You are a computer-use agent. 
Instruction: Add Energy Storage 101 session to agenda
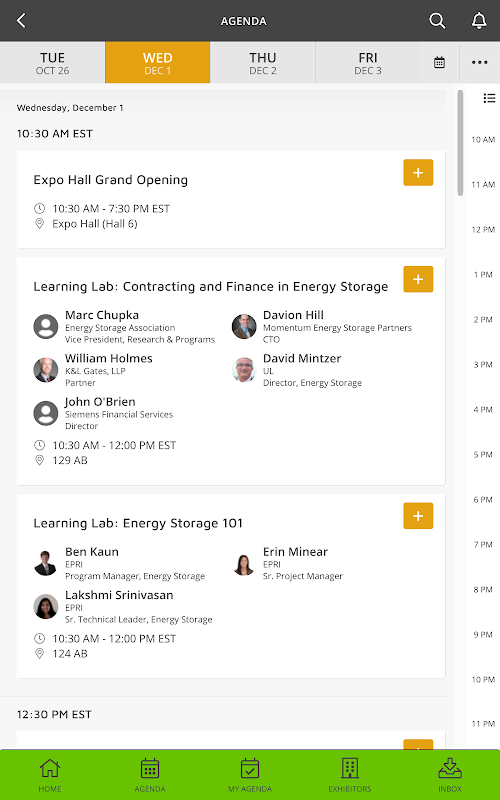pyautogui.click(x=418, y=516)
